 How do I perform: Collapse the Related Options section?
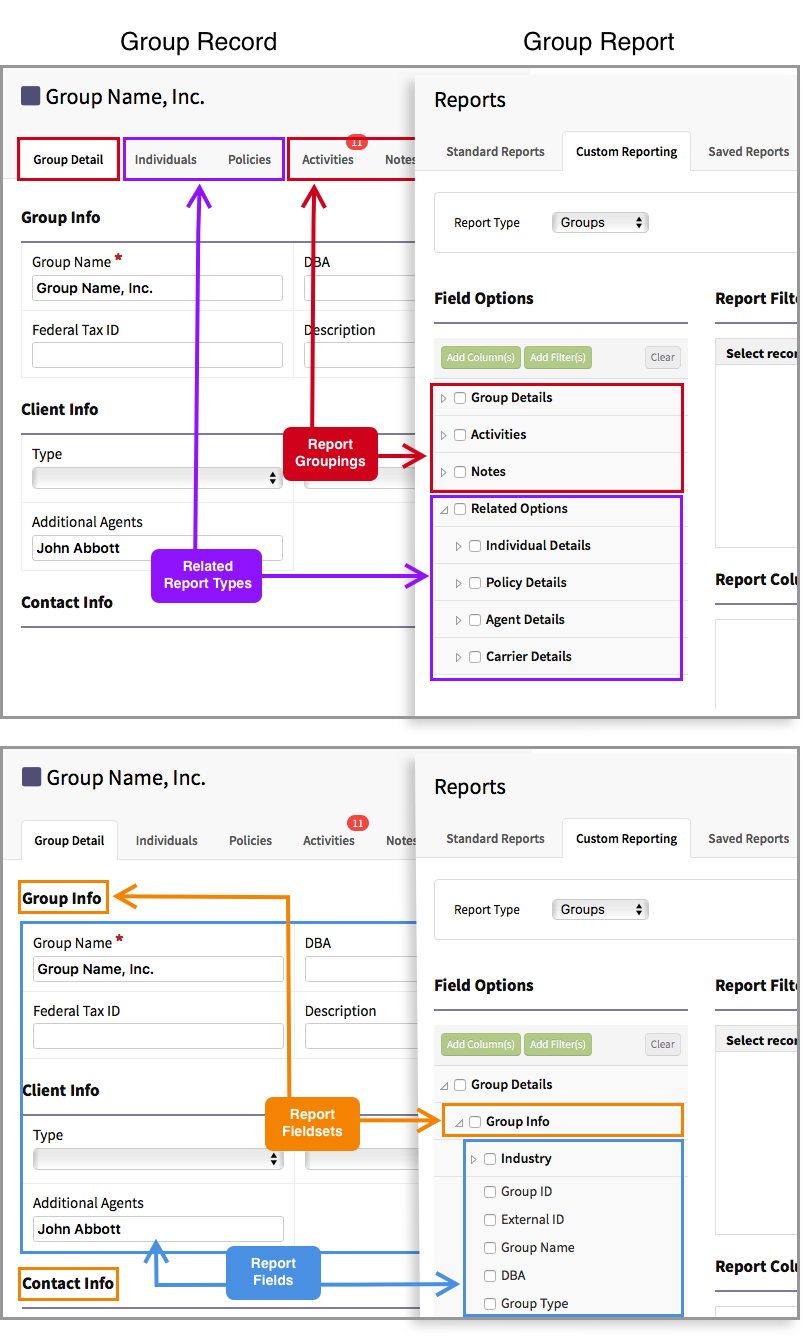[x=445, y=508]
